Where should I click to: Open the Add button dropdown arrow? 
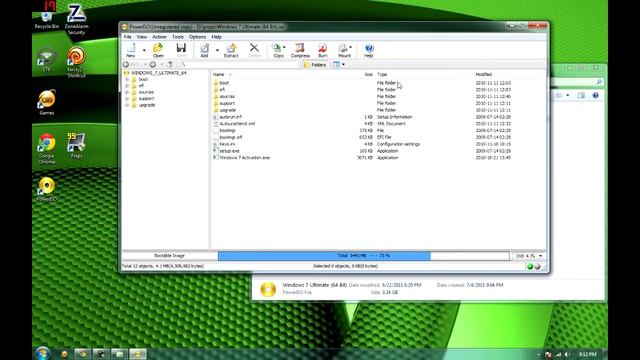217,51
